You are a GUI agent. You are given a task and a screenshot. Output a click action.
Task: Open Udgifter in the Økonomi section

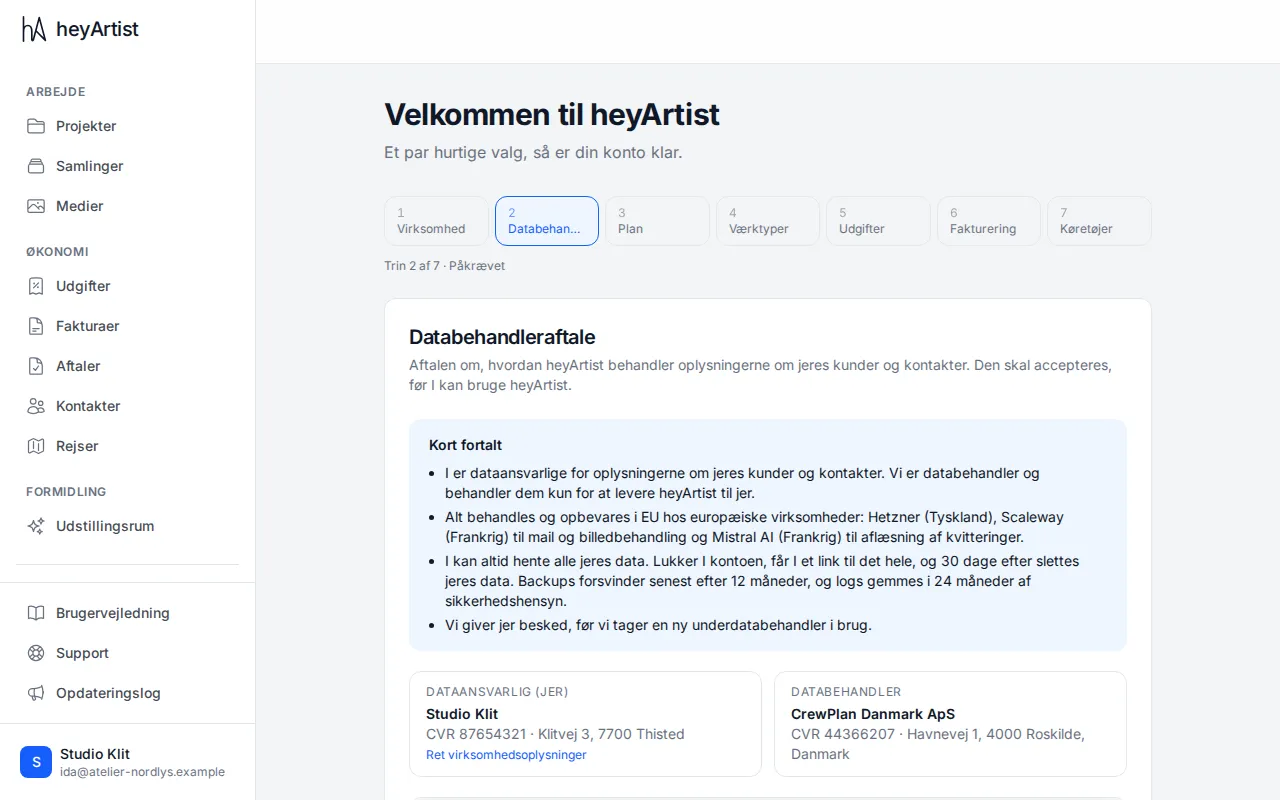tap(128, 286)
